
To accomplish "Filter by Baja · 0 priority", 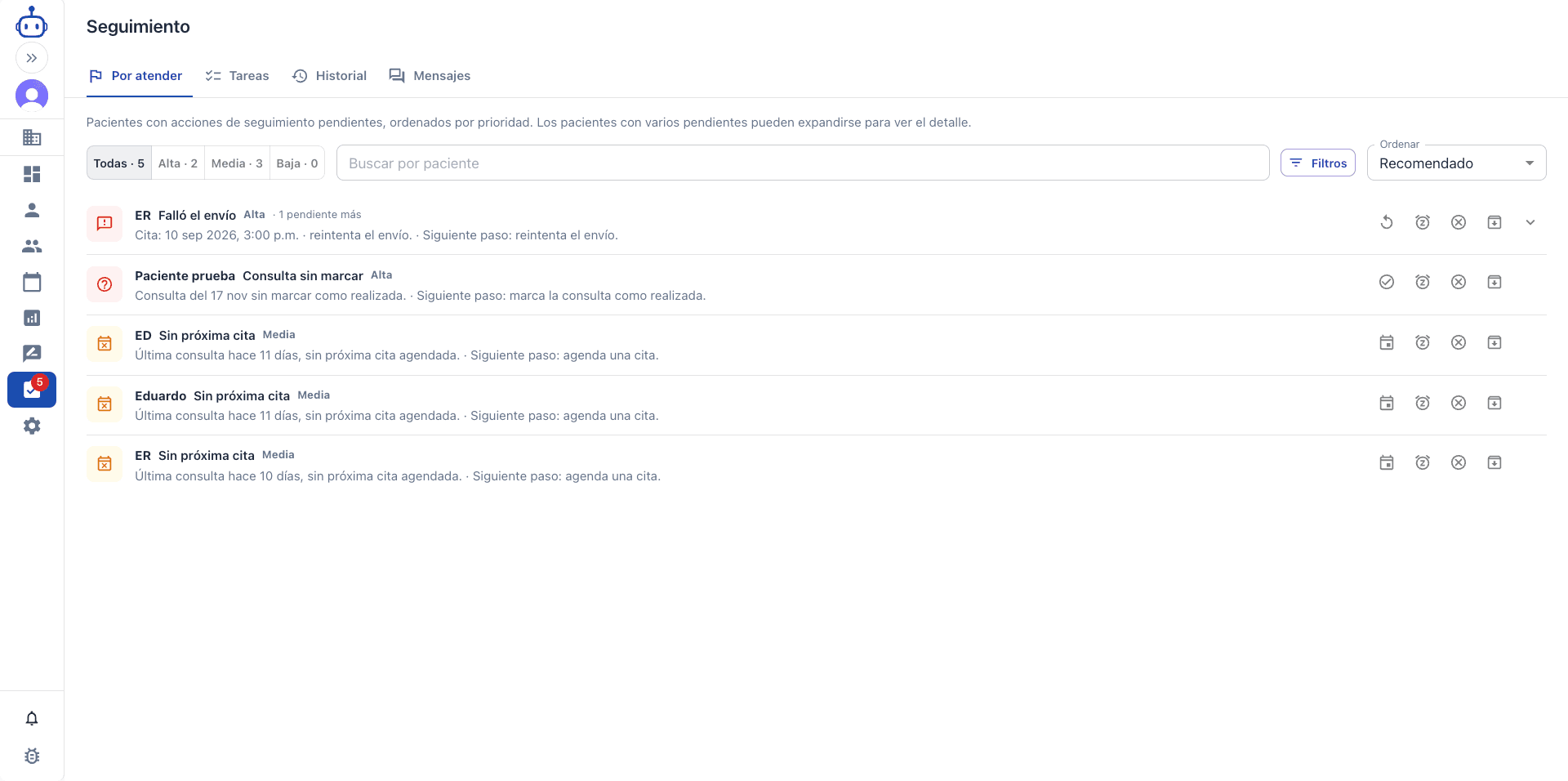I will pos(297,163).
